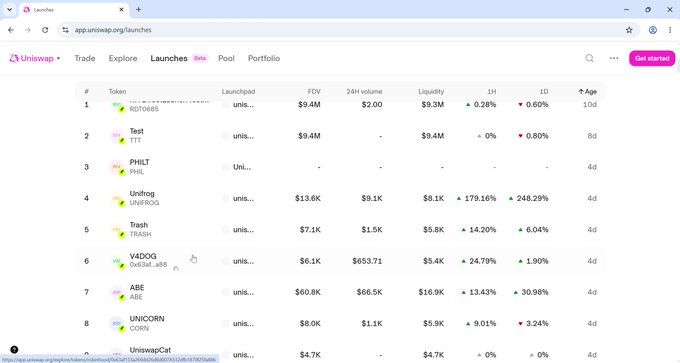680x363 pixels.
Task: Click the $16.9K liquidity value
Action: pos(431,292)
